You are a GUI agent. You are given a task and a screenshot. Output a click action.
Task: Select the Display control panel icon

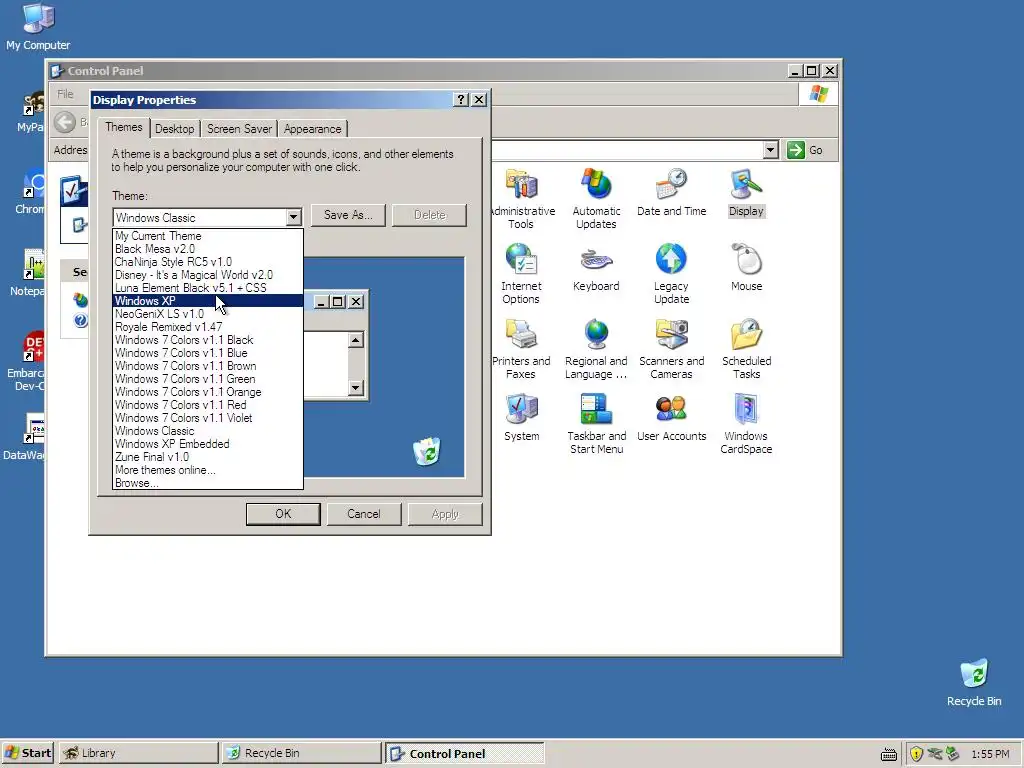pos(746,192)
